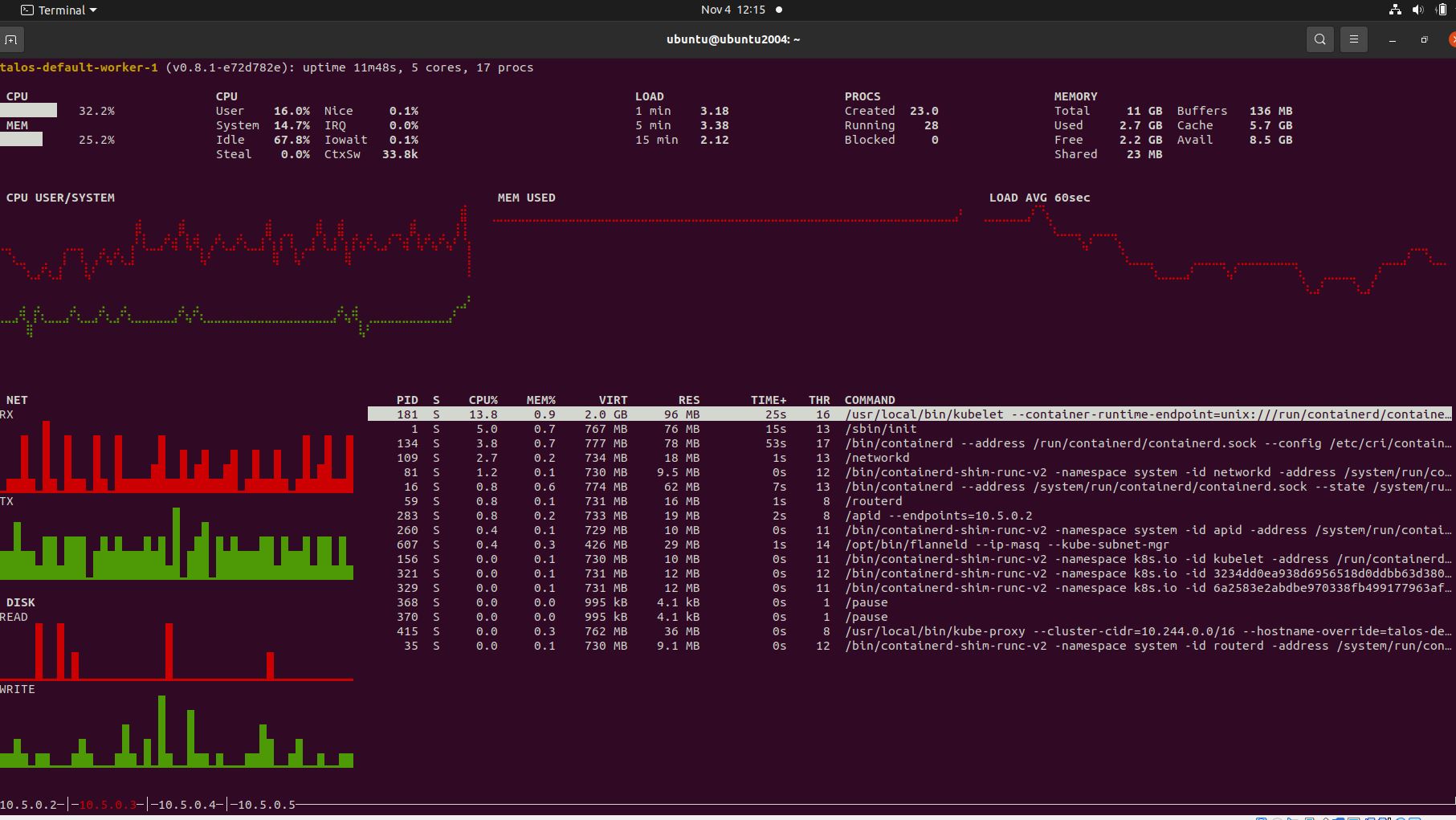Image resolution: width=1456 pixels, height=820 pixels.
Task: Click the new tab icon in terminal titlebar
Action: [x=10, y=39]
